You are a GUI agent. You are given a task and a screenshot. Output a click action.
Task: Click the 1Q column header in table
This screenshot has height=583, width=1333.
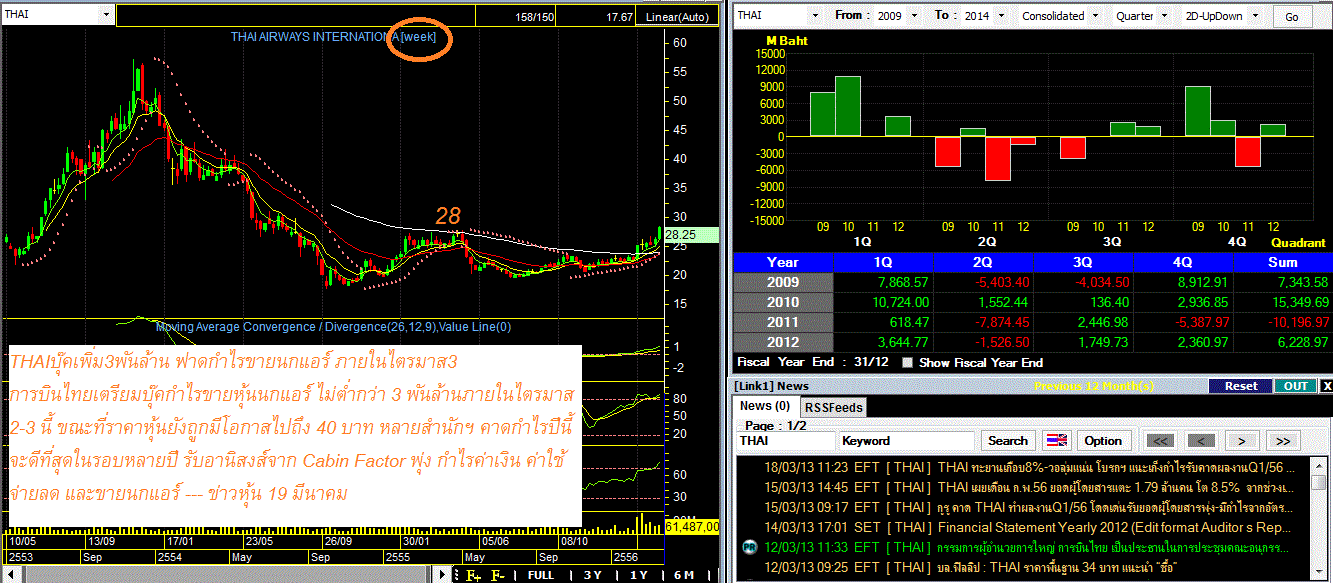(883, 262)
